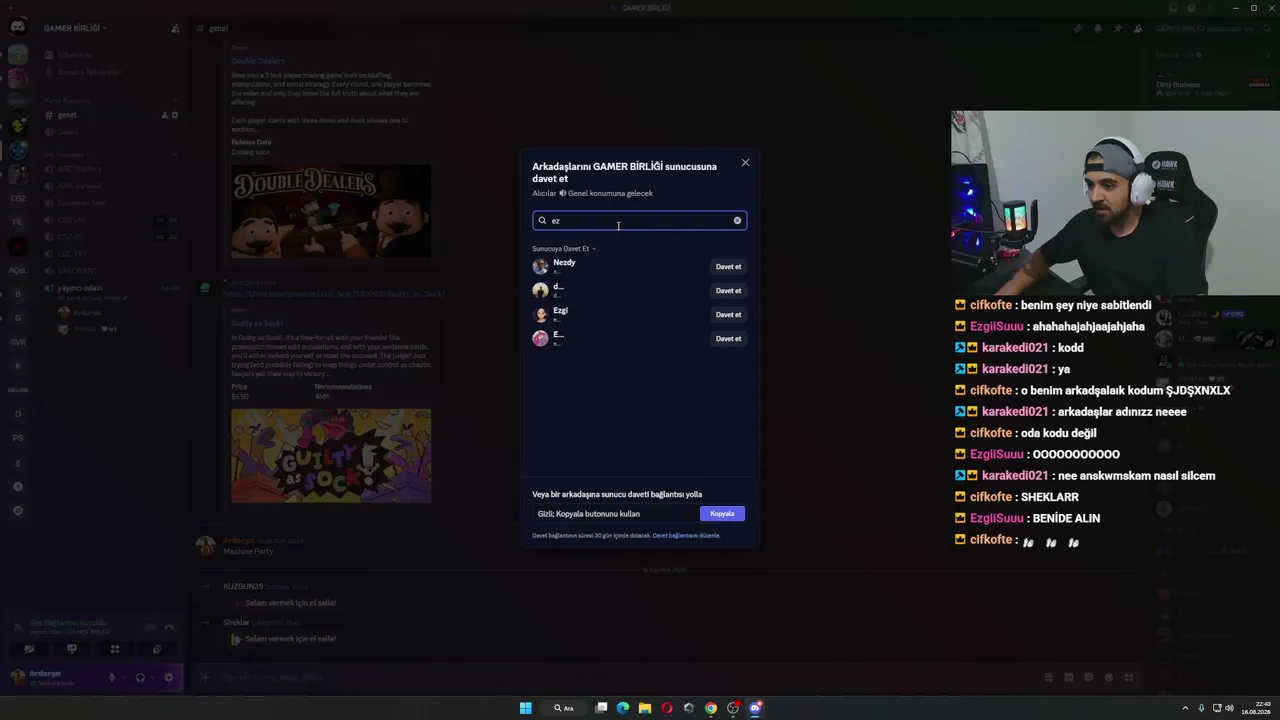Open system clock and date
Viewport: 1280px width, 720px height.
pos(1256,708)
